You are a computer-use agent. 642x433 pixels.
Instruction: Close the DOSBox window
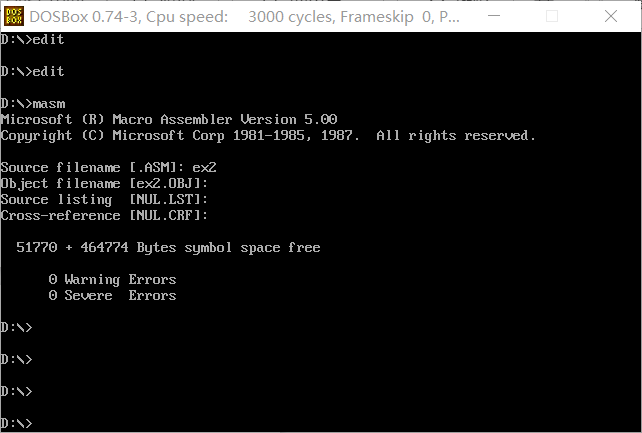610,16
